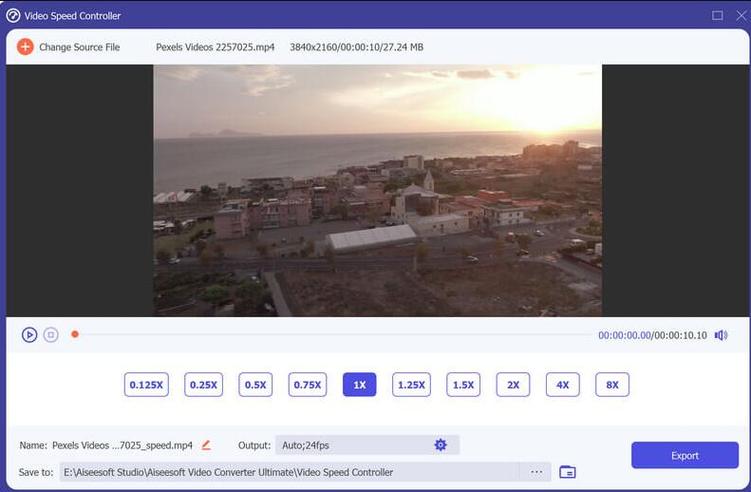
Task: Click the time counter 00:00:00.00/00:00:10.10
Action: tap(652, 335)
